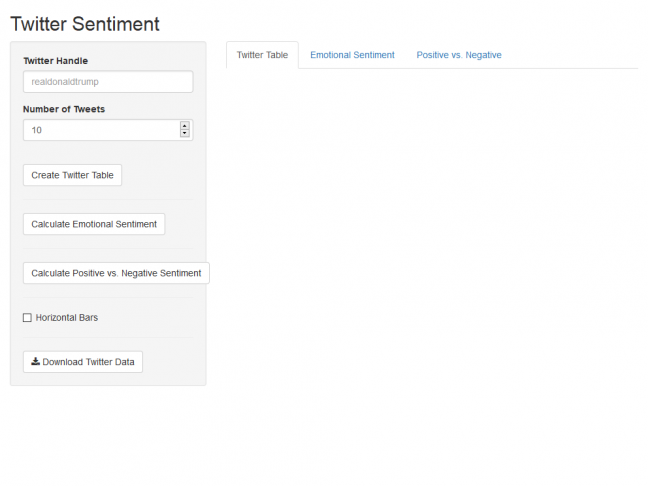
Task: Click the Download Twitter Data button text
Action: pyautogui.click(x=88, y=362)
